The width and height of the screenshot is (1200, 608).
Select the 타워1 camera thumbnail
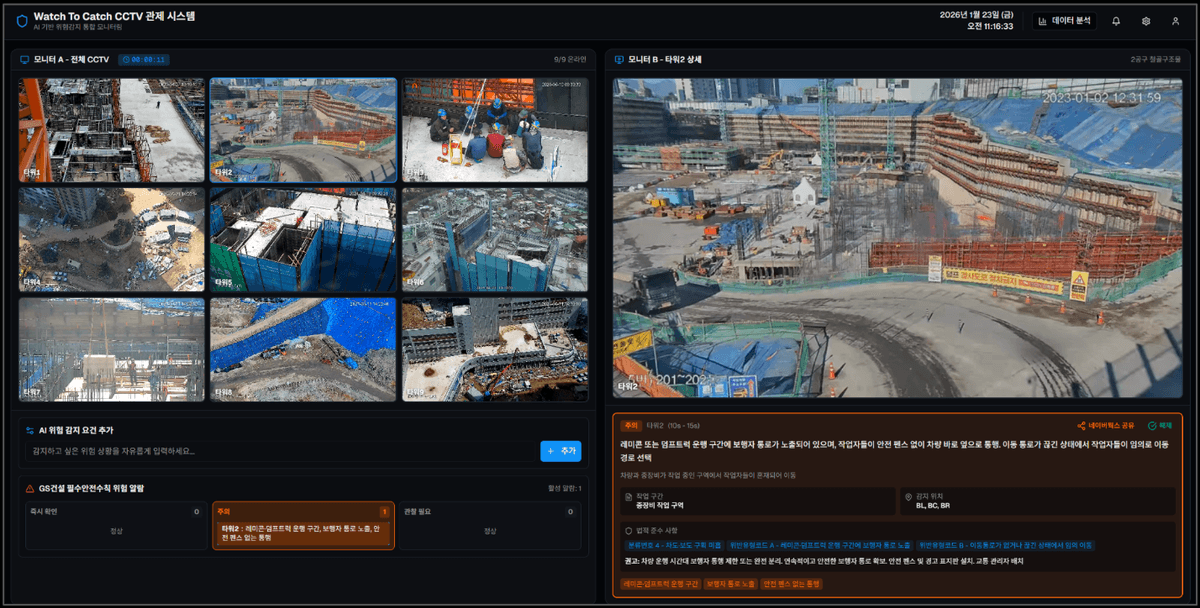tap(111, 130)
